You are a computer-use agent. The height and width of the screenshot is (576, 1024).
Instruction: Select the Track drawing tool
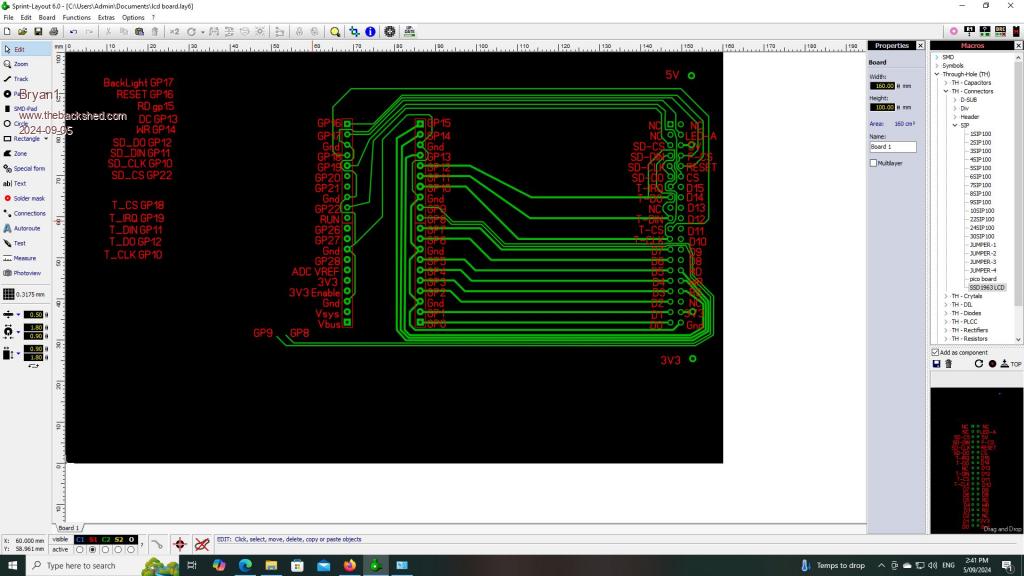[x=20, y=78]
